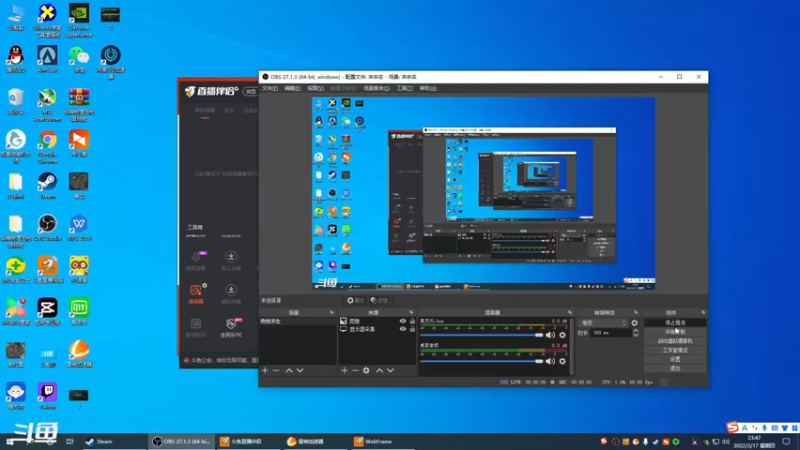Switch to WebFrame on the taskbar
The height and width of the screenshot is (450, 800).
[383, 441]
